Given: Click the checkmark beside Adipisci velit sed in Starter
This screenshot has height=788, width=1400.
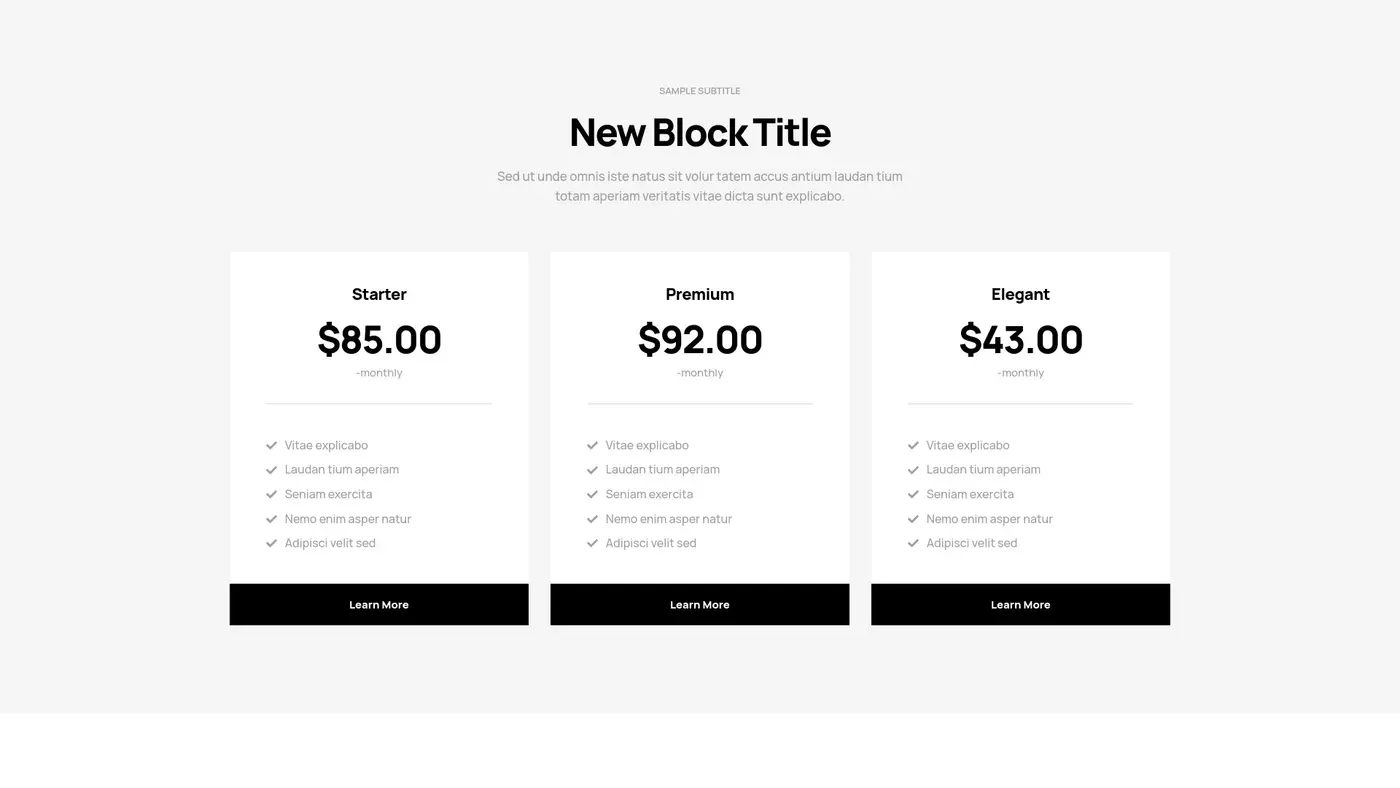Looking at the screenshot, I should pos(270,543).
